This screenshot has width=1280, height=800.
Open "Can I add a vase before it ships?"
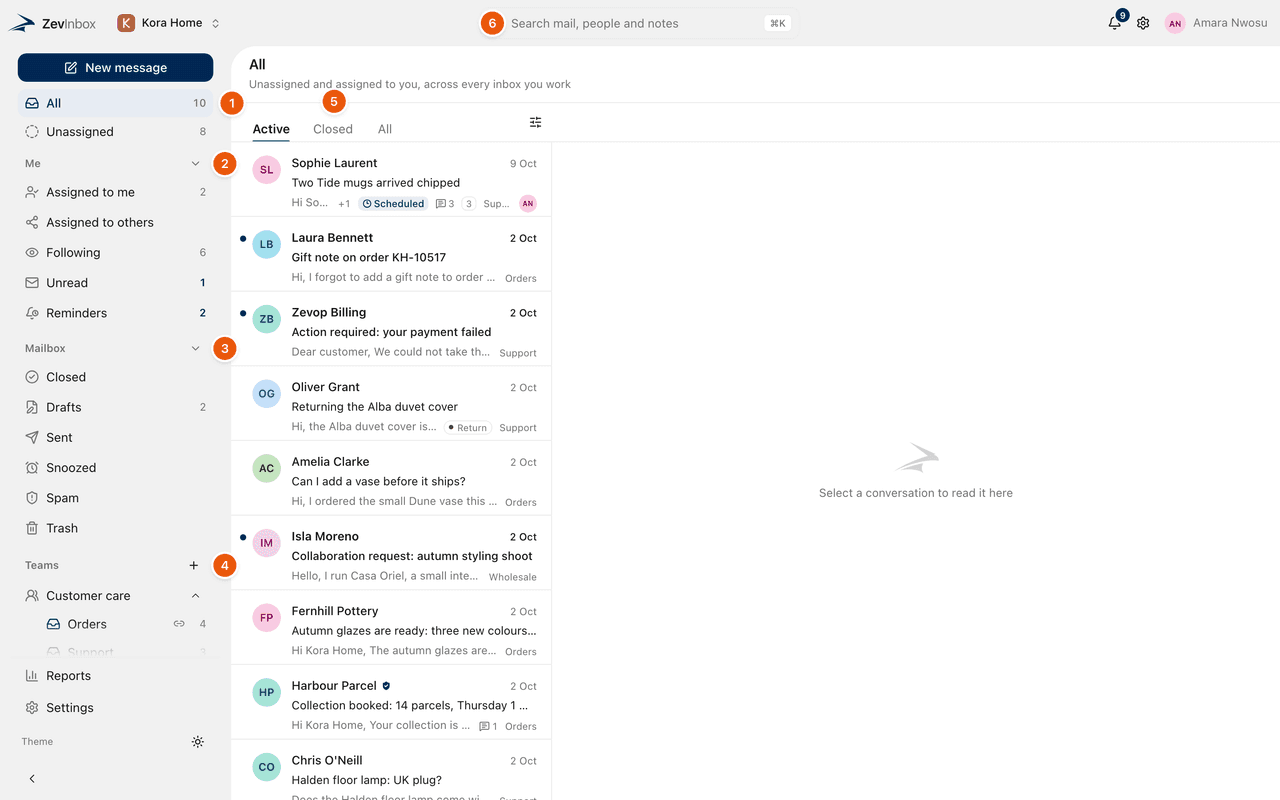coord(391,479)
